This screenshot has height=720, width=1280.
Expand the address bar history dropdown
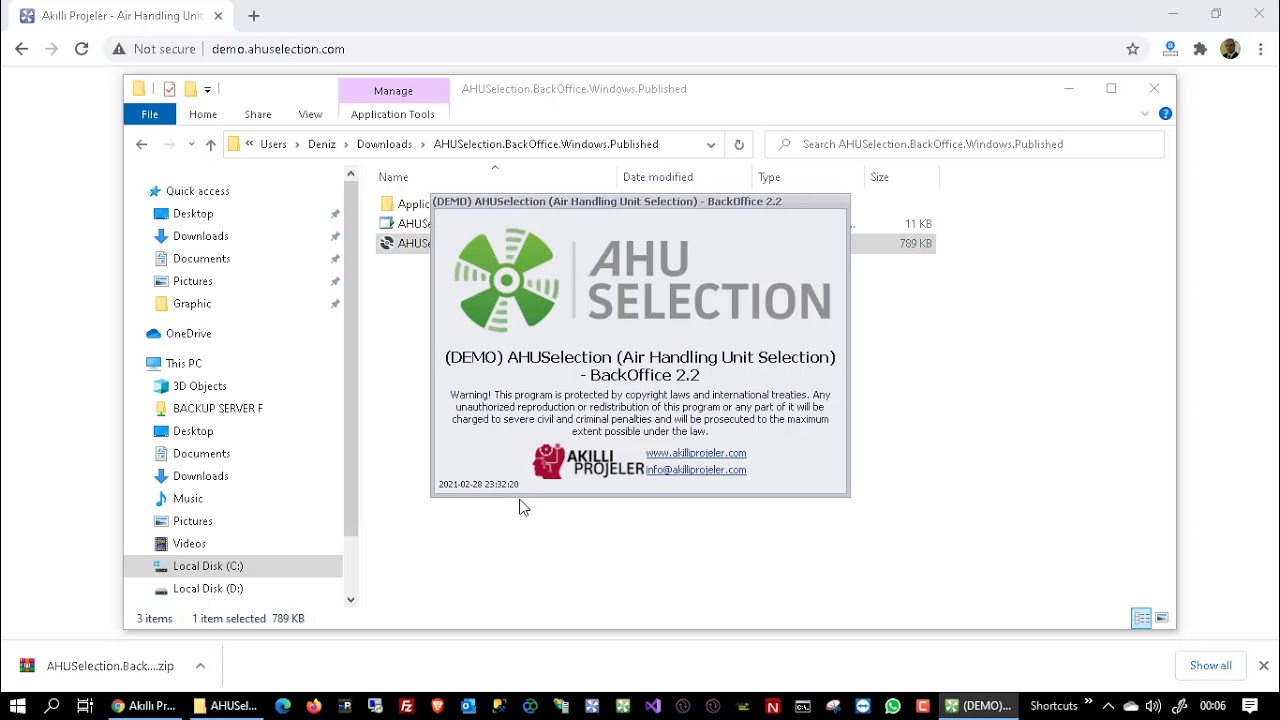711,144
